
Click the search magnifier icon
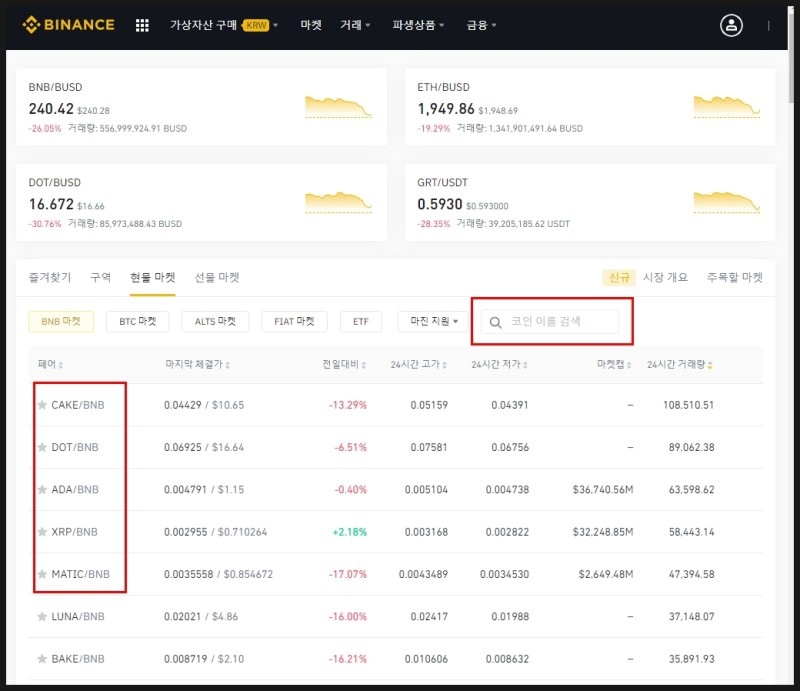coord(495,322)
